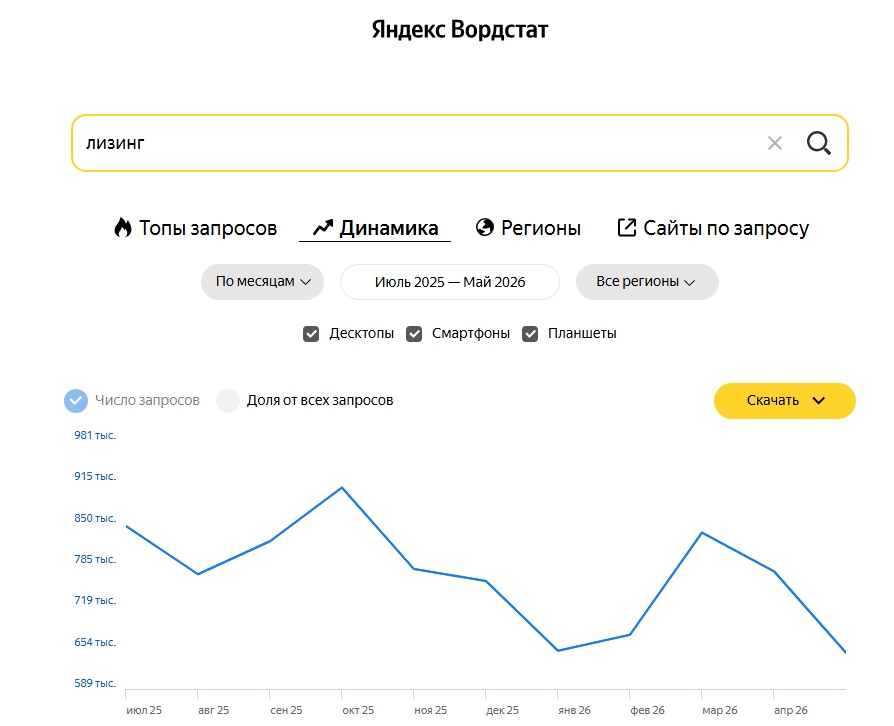Uncheck the Десктопы checkbox
894x726 pixels.
(311, 334)
